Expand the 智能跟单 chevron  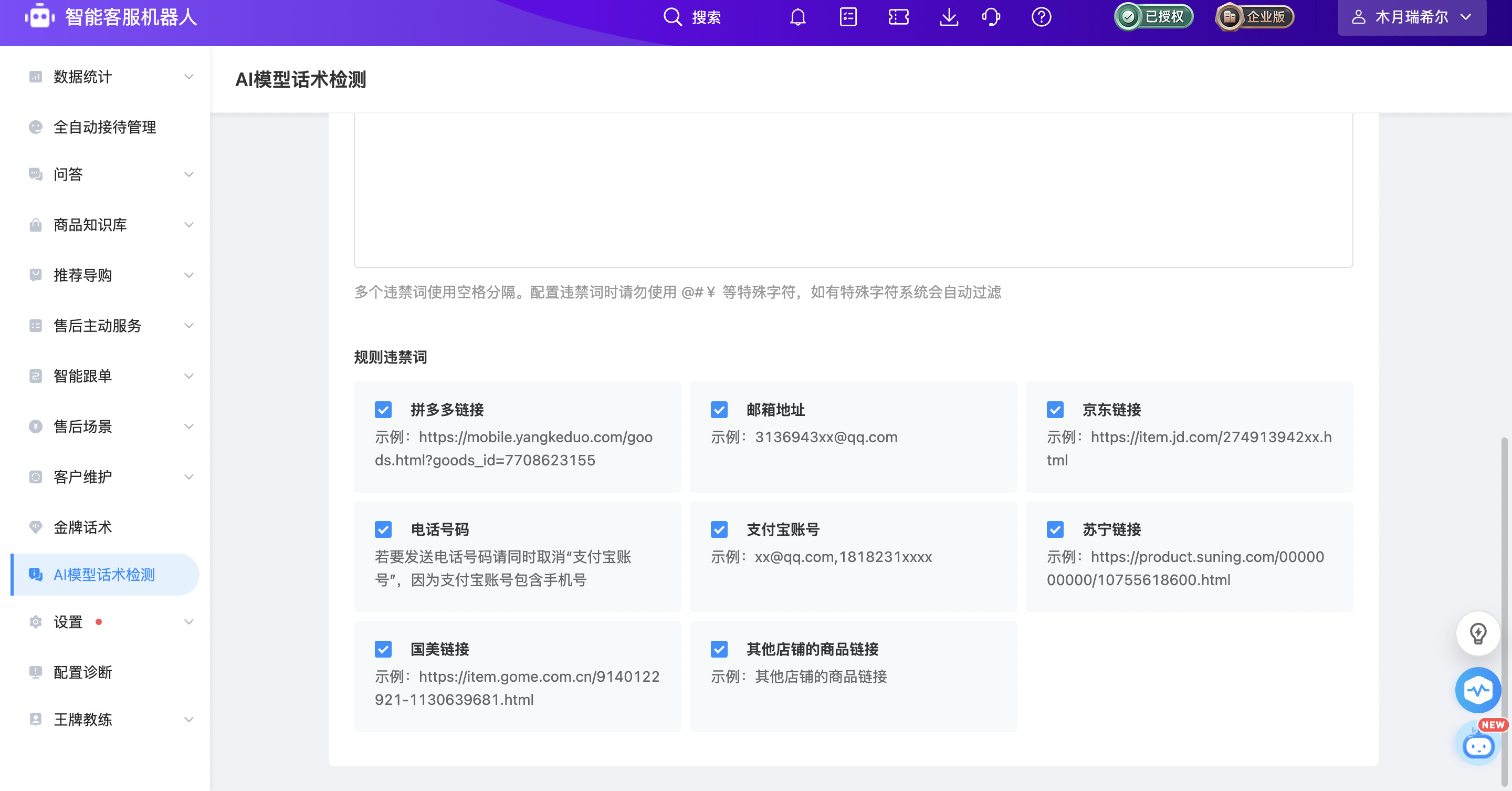coord(189,376)
